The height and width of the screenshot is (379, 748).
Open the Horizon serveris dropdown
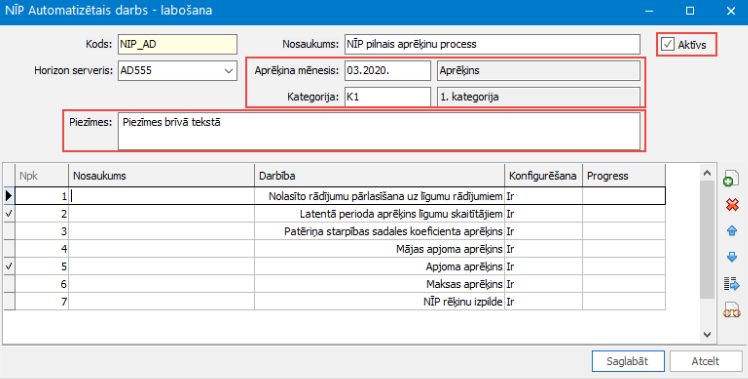tap(228, 71)
